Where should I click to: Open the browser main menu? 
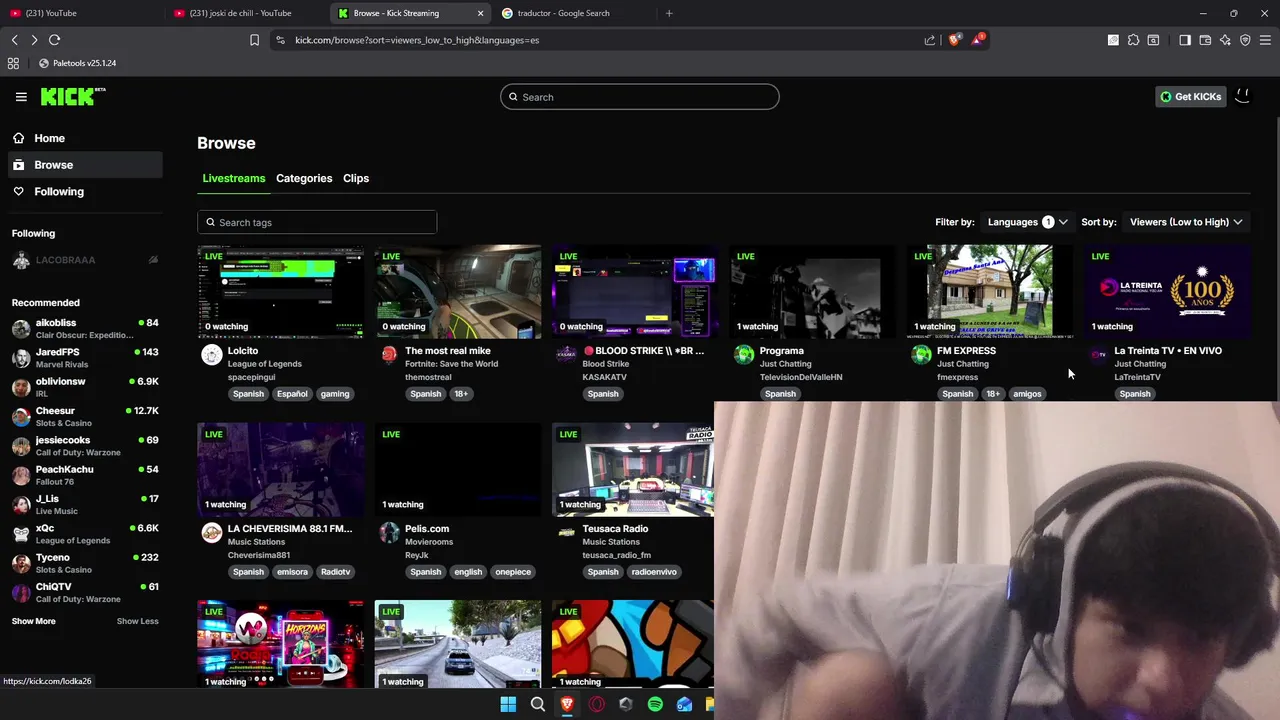point(1265,40)
